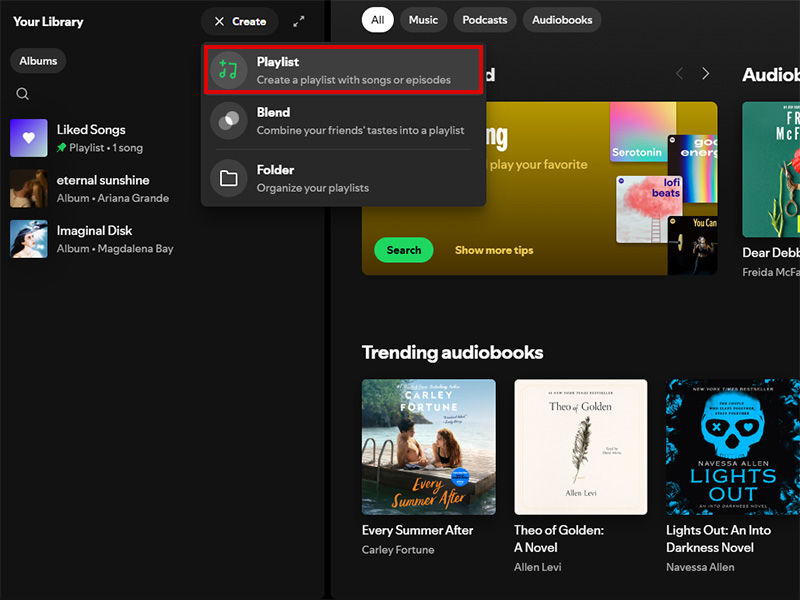Open Every Summer After audiobook cover
The height and width of the screenshot is (600, 800).
coord(429,447)
